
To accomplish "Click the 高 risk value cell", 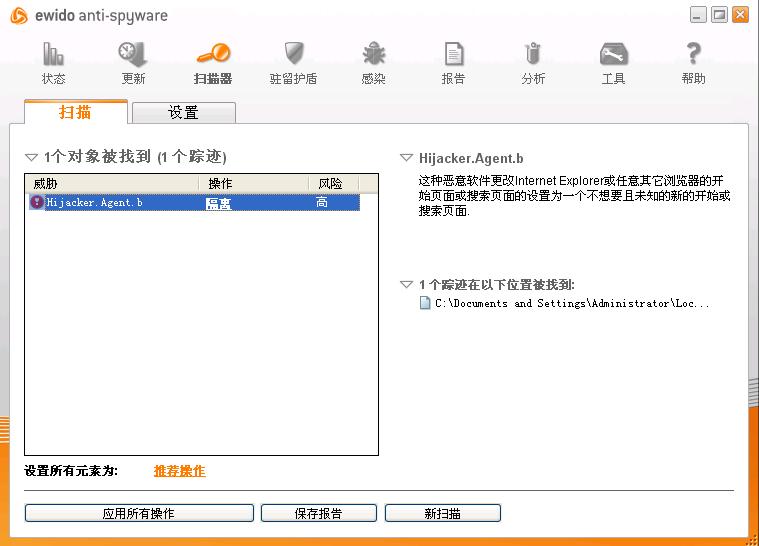I will [322, 202].
